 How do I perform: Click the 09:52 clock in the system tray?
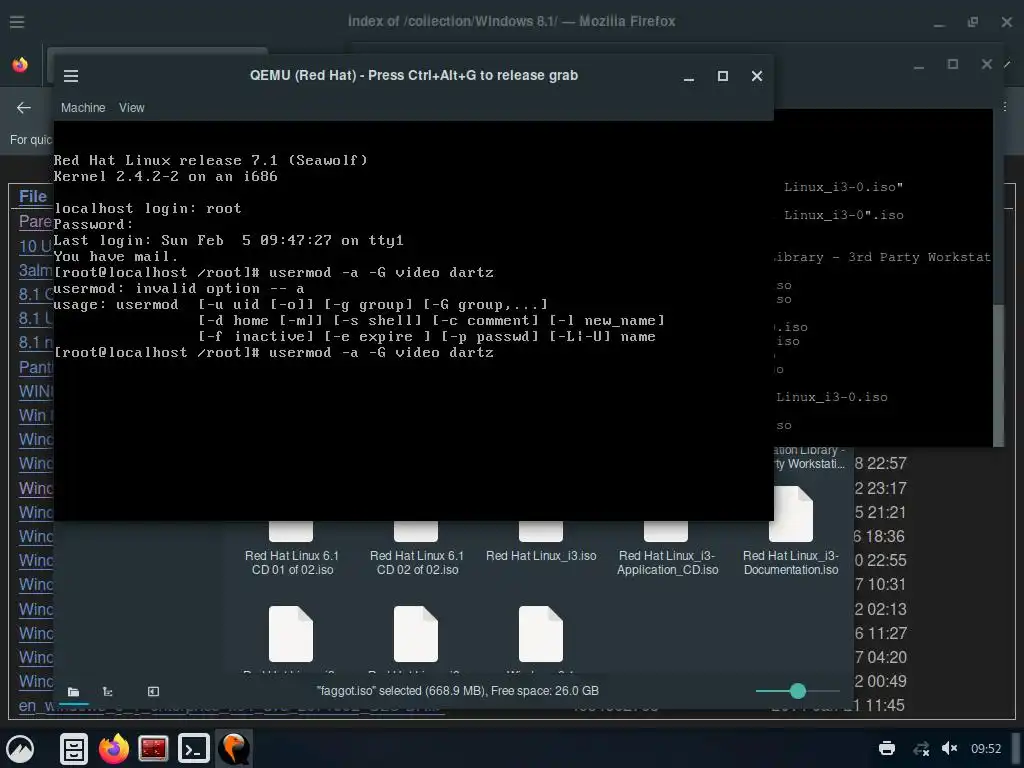point(985,748)
